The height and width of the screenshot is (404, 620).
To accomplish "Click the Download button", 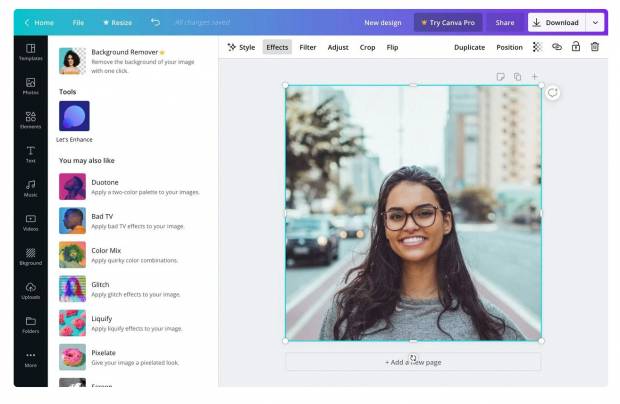I will coord(556,23).
